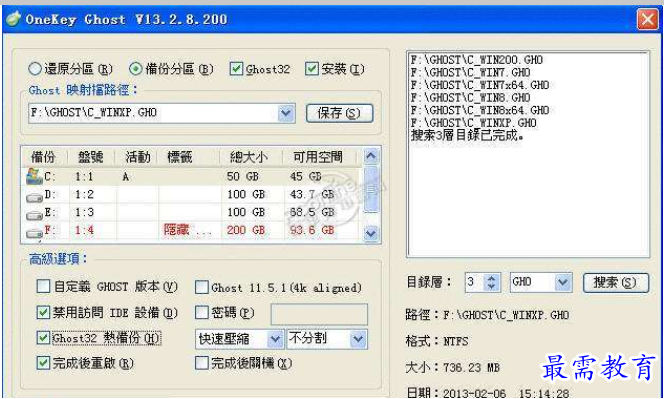Close the OneKey Ghost window
The image size is (664, 399).
pos(647,19)
